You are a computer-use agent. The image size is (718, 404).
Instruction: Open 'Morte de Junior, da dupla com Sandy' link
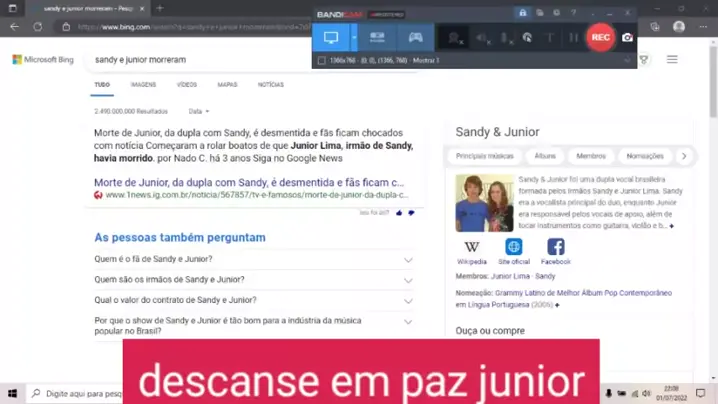click(249, 183)
